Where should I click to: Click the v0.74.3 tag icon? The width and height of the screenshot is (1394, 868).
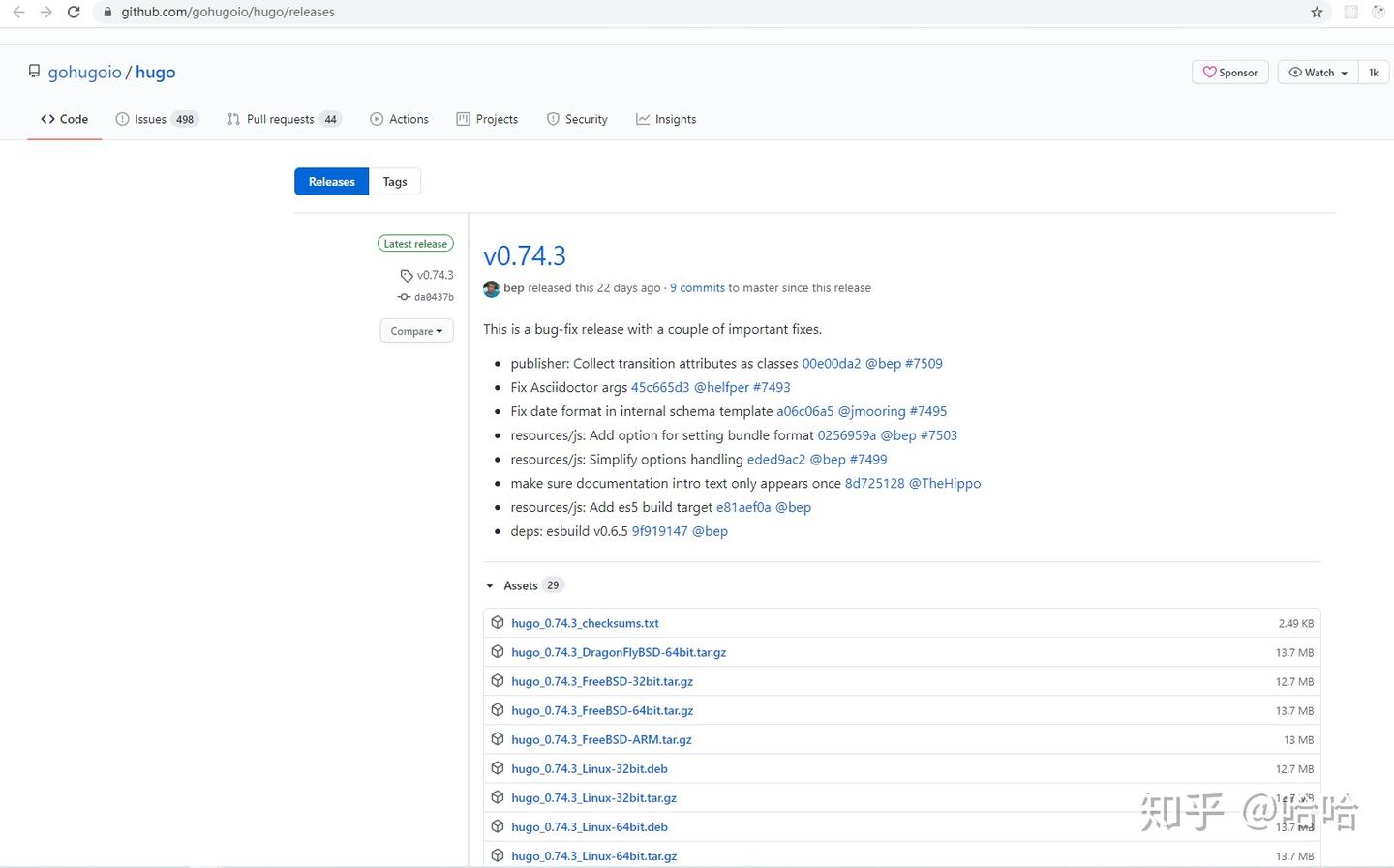407,276
